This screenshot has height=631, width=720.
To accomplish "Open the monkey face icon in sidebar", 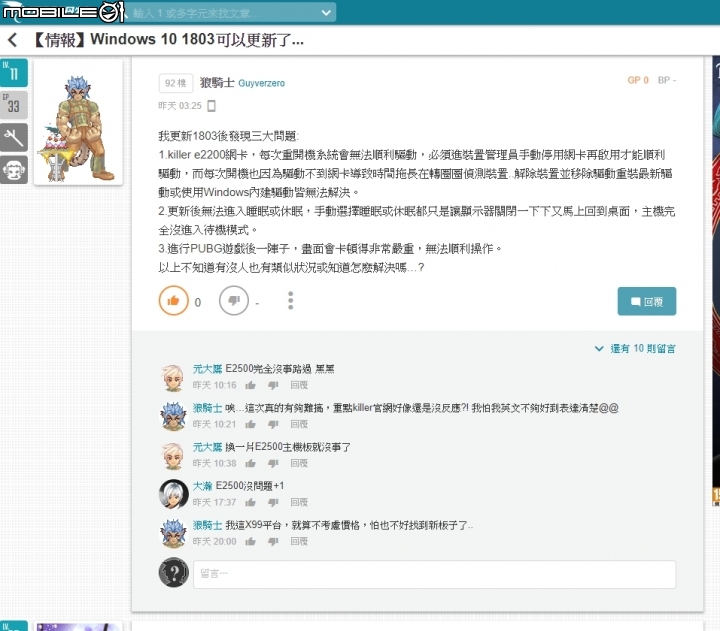I will pyautogui.click(x=14, y=170).
